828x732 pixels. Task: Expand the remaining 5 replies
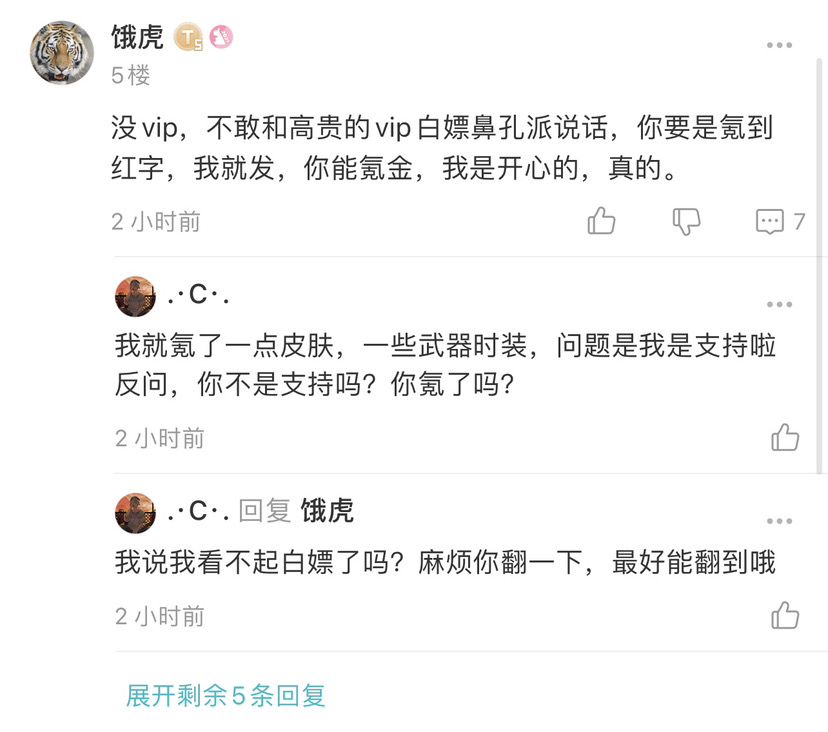click(226, 696)
